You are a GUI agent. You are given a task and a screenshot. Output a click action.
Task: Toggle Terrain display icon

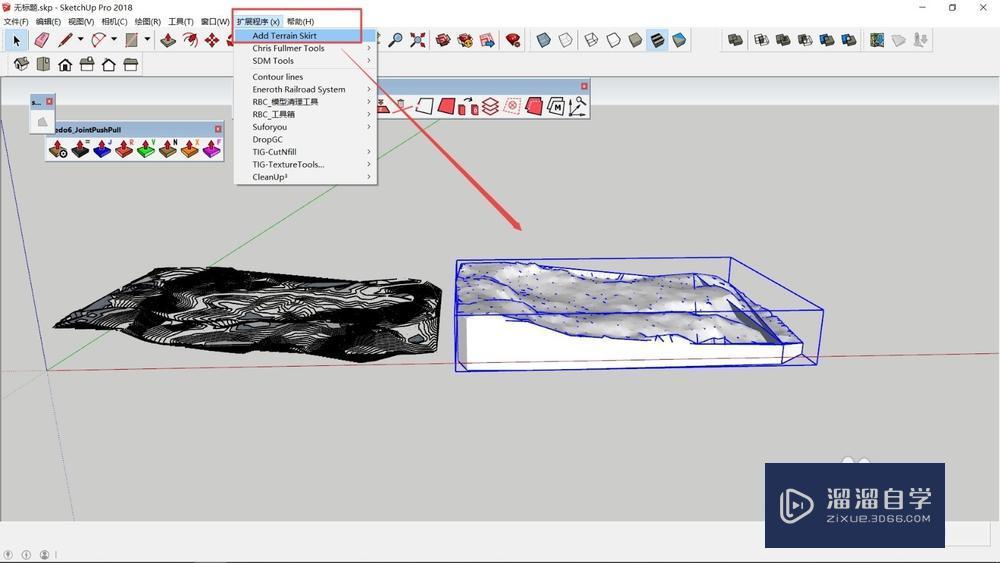click(899, 40)
